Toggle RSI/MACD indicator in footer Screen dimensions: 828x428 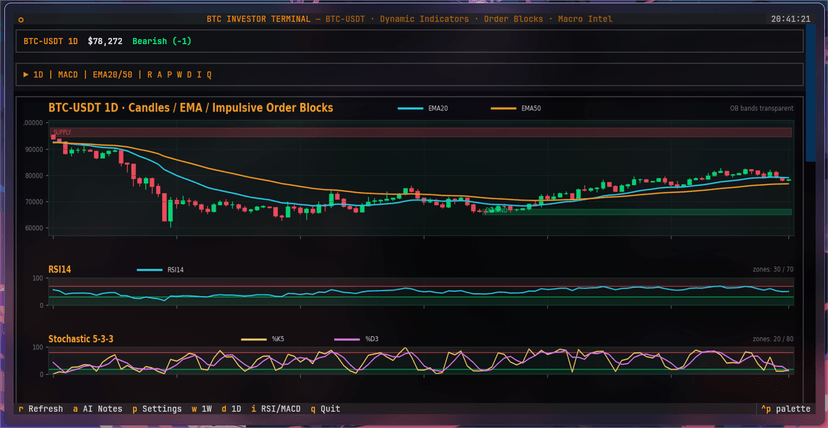coord(276,409)
